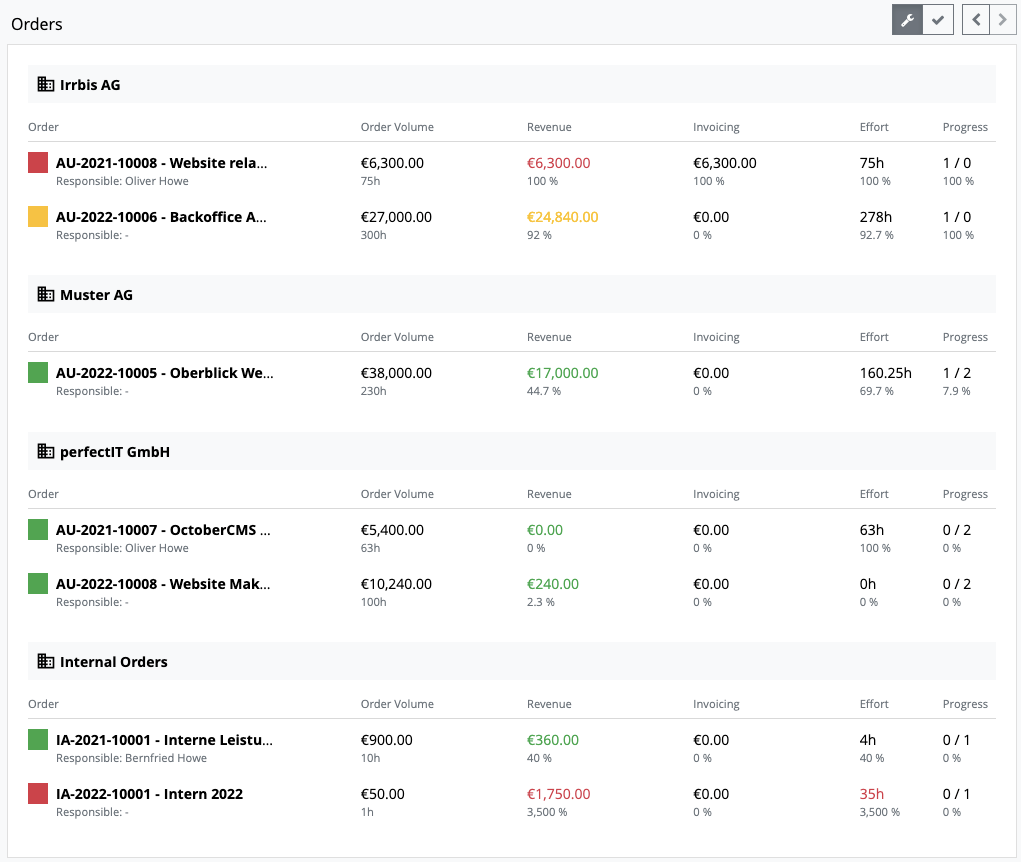Viewport: 1021px width, 862px height.
Task: Click revenue percentage 44.7 %
Action: pos(544,391)
